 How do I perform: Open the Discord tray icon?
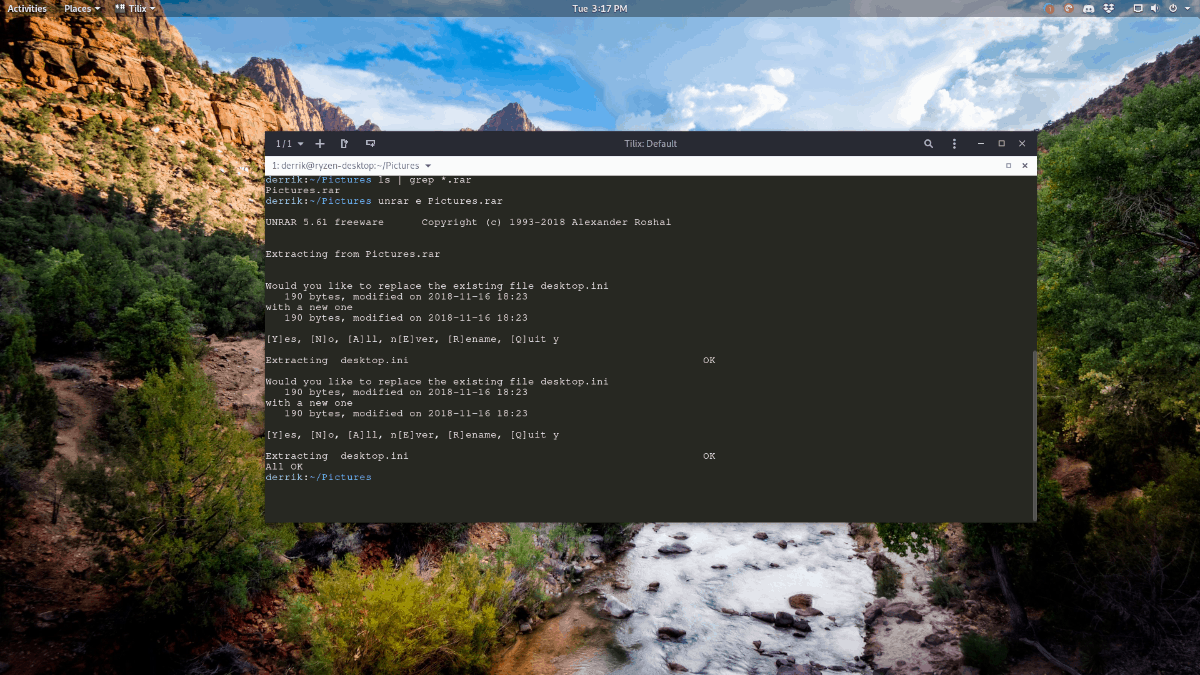pos(1090,8)
